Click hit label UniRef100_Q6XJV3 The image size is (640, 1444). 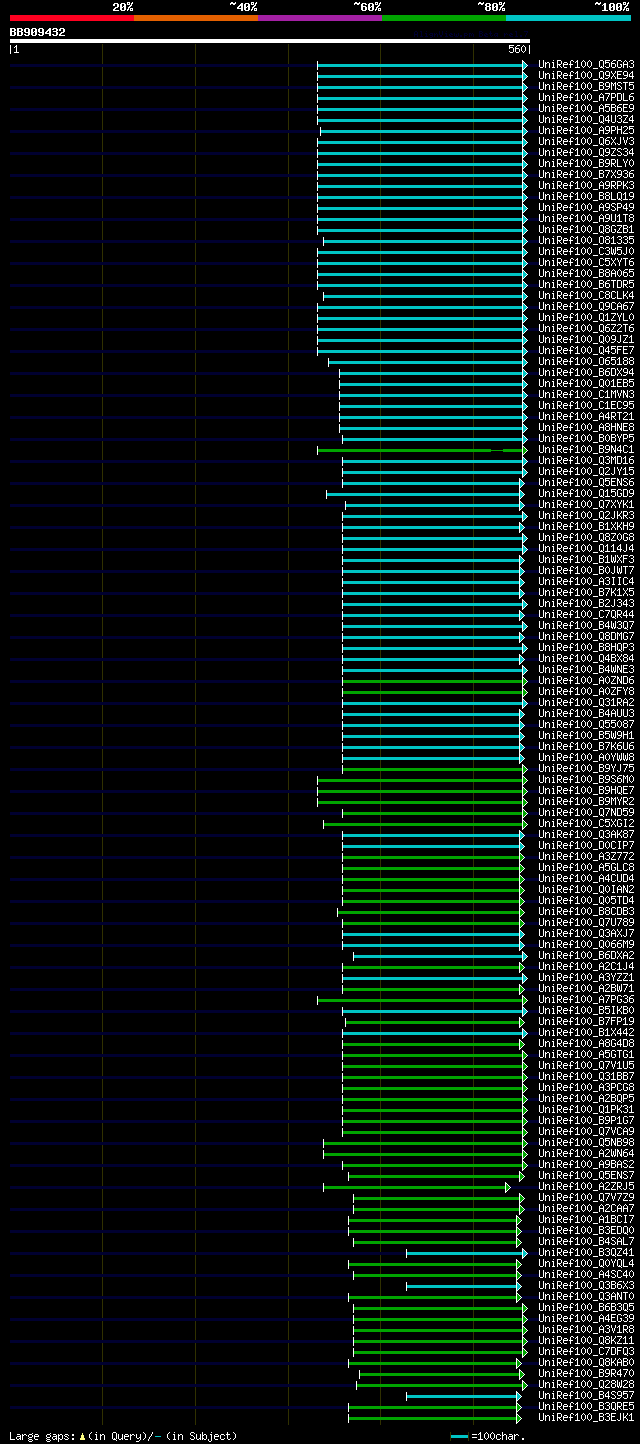[x=586, y=142]
